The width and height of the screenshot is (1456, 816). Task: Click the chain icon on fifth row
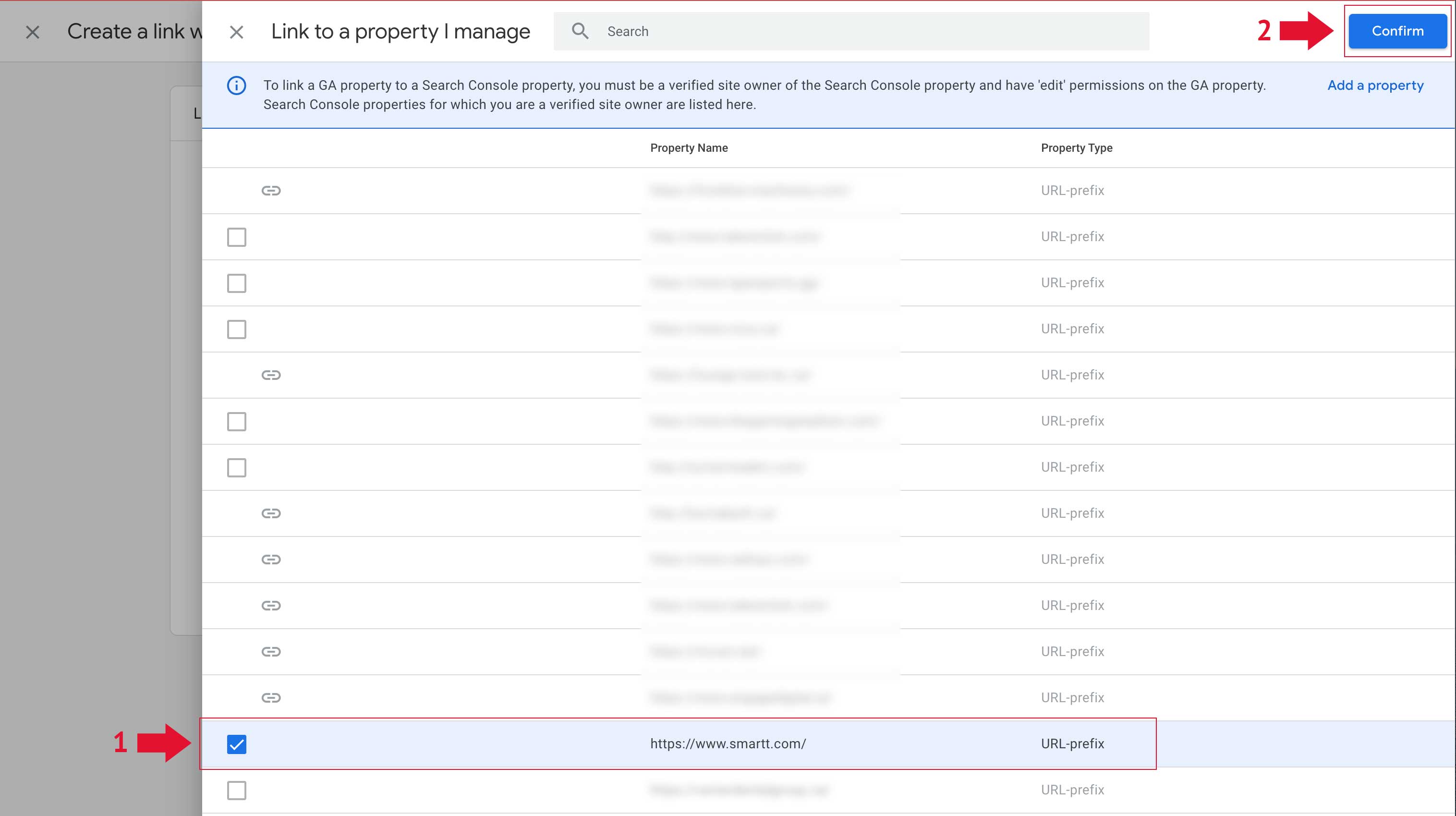click(x=270, y=375)
